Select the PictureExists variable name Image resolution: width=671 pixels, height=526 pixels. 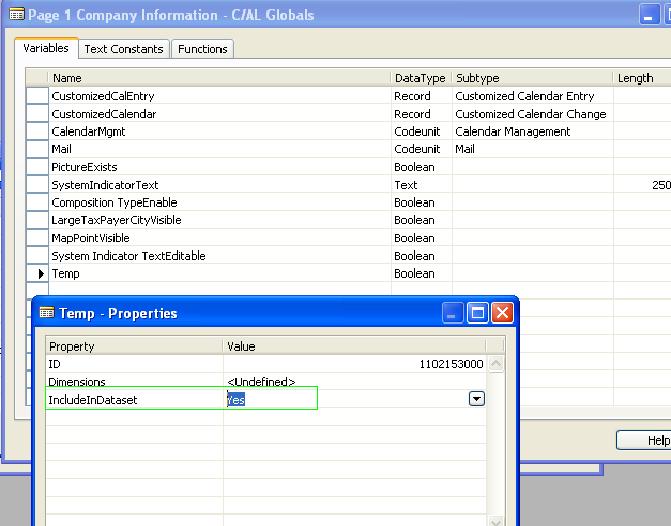(x=84, y=167)
